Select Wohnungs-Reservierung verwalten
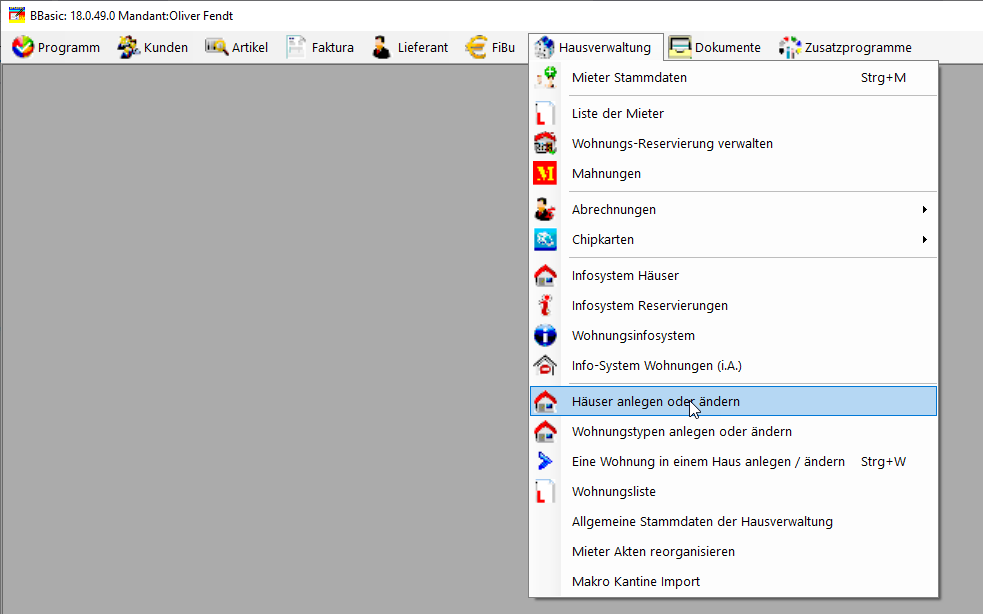Image resolution: width=983 pixels, height=614 pixels. click(x=733, y=144)
